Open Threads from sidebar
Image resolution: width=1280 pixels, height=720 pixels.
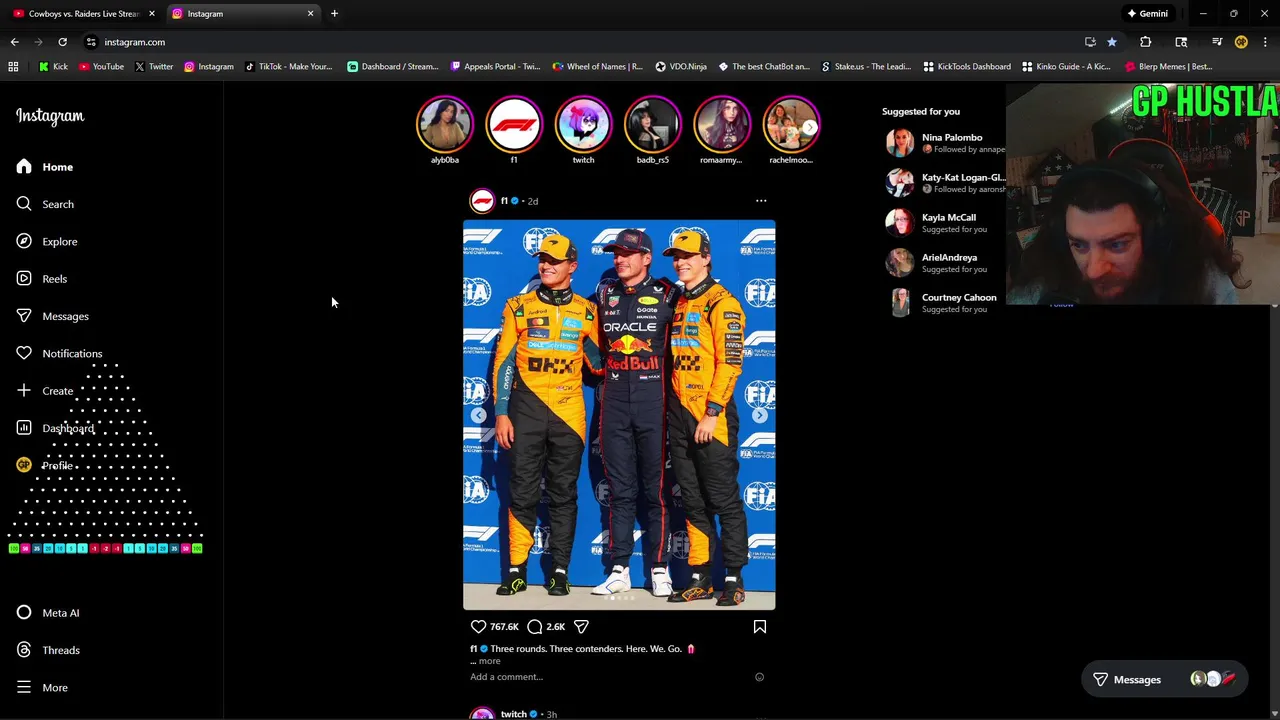click(48, 650)
